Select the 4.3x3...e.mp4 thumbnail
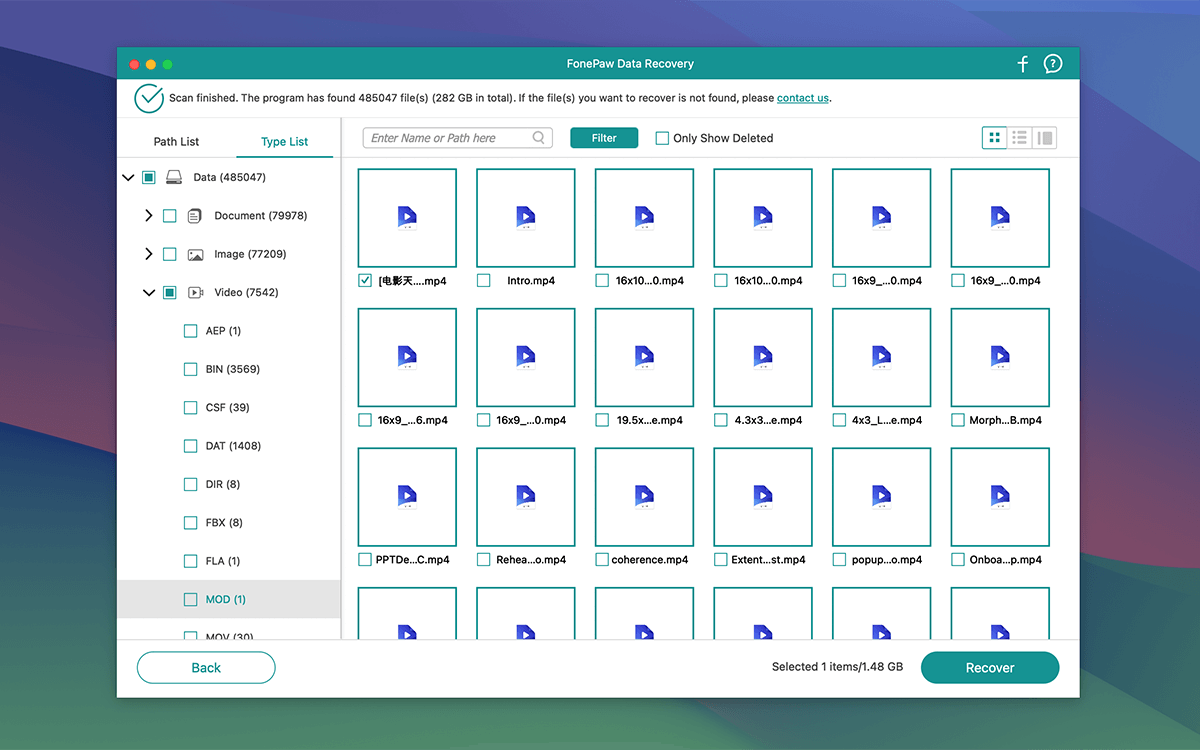Image resolution: width=1200 pixels, height=750 pixels. (x=763, y=358)
